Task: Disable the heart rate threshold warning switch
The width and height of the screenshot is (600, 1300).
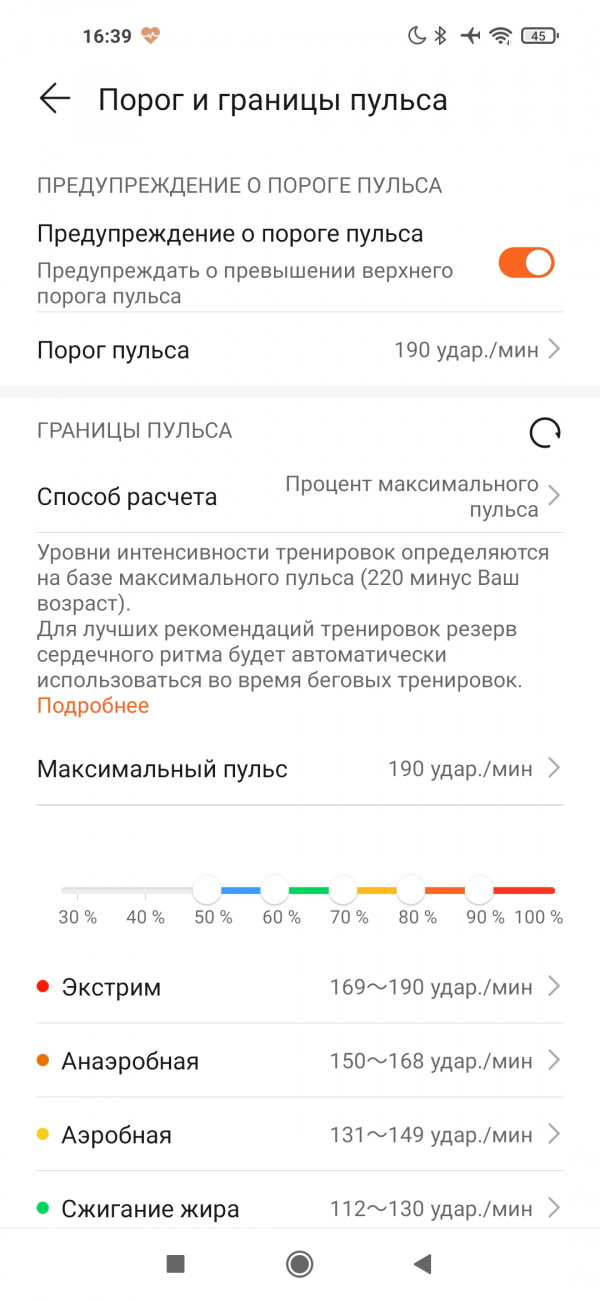Action: pos(526,263)
